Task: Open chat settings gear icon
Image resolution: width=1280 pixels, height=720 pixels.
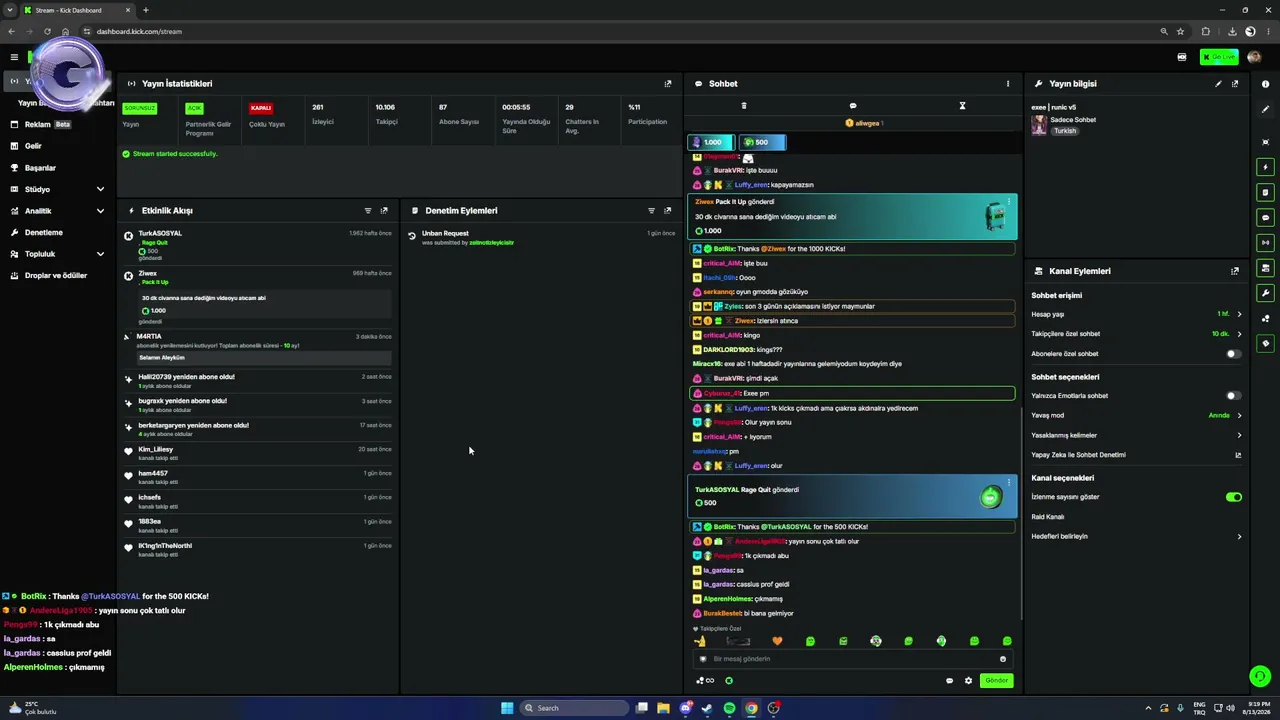Action: point(968,681)
